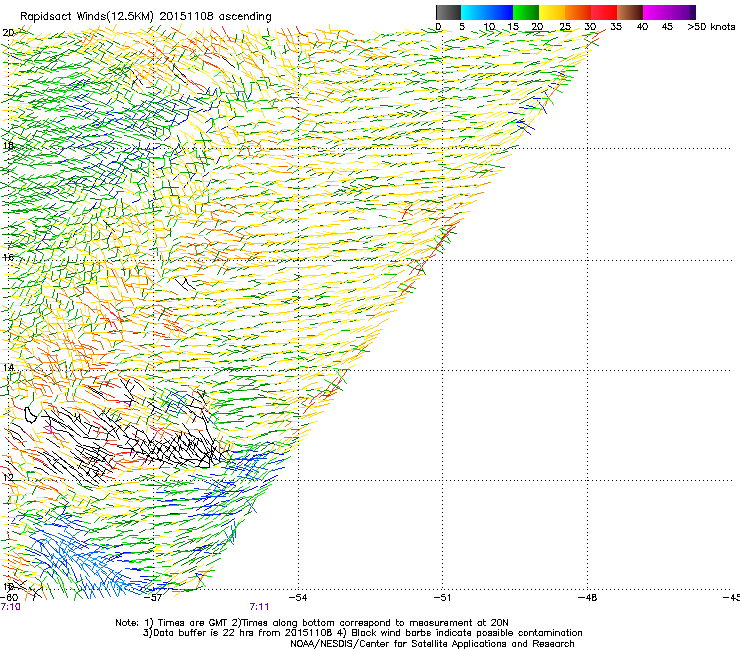This screenshot has width=740, height=650.
Task: Click the '25' legend tick label
Action: (x=565, y=27)
